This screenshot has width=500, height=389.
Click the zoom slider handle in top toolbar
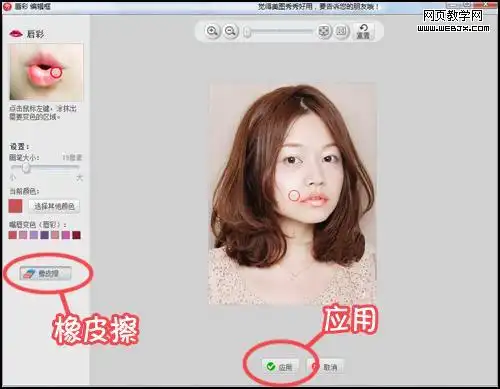pyautogui.click(x=247, y=32)
